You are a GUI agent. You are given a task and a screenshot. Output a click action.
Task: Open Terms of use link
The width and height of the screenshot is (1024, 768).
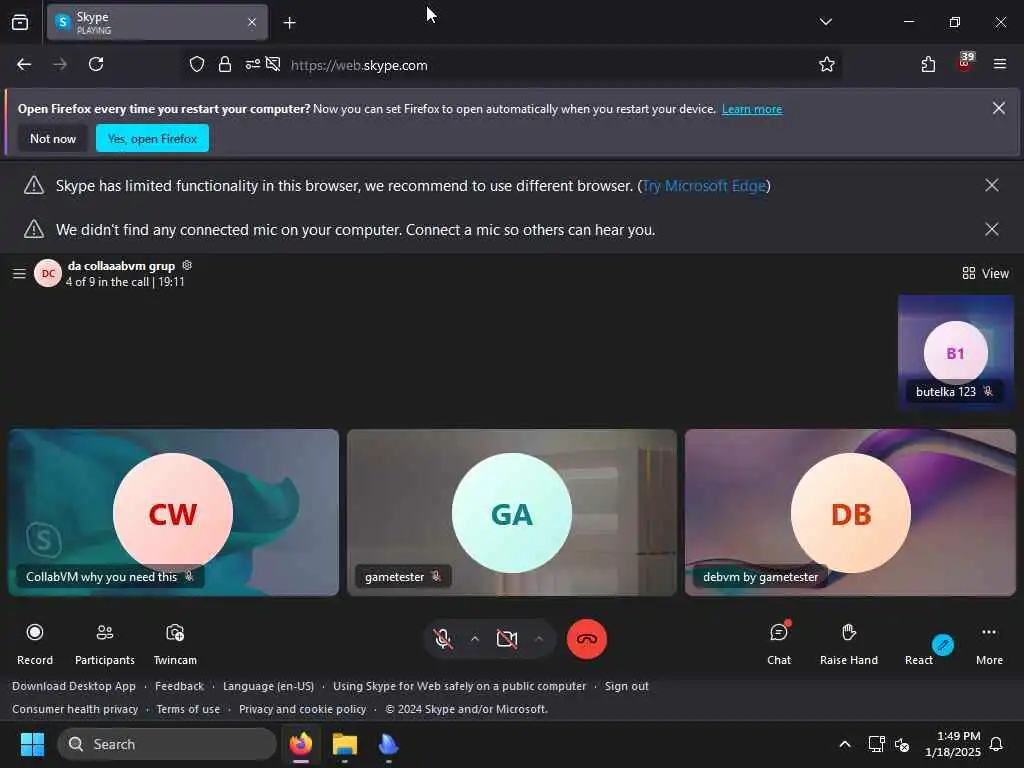188,709
